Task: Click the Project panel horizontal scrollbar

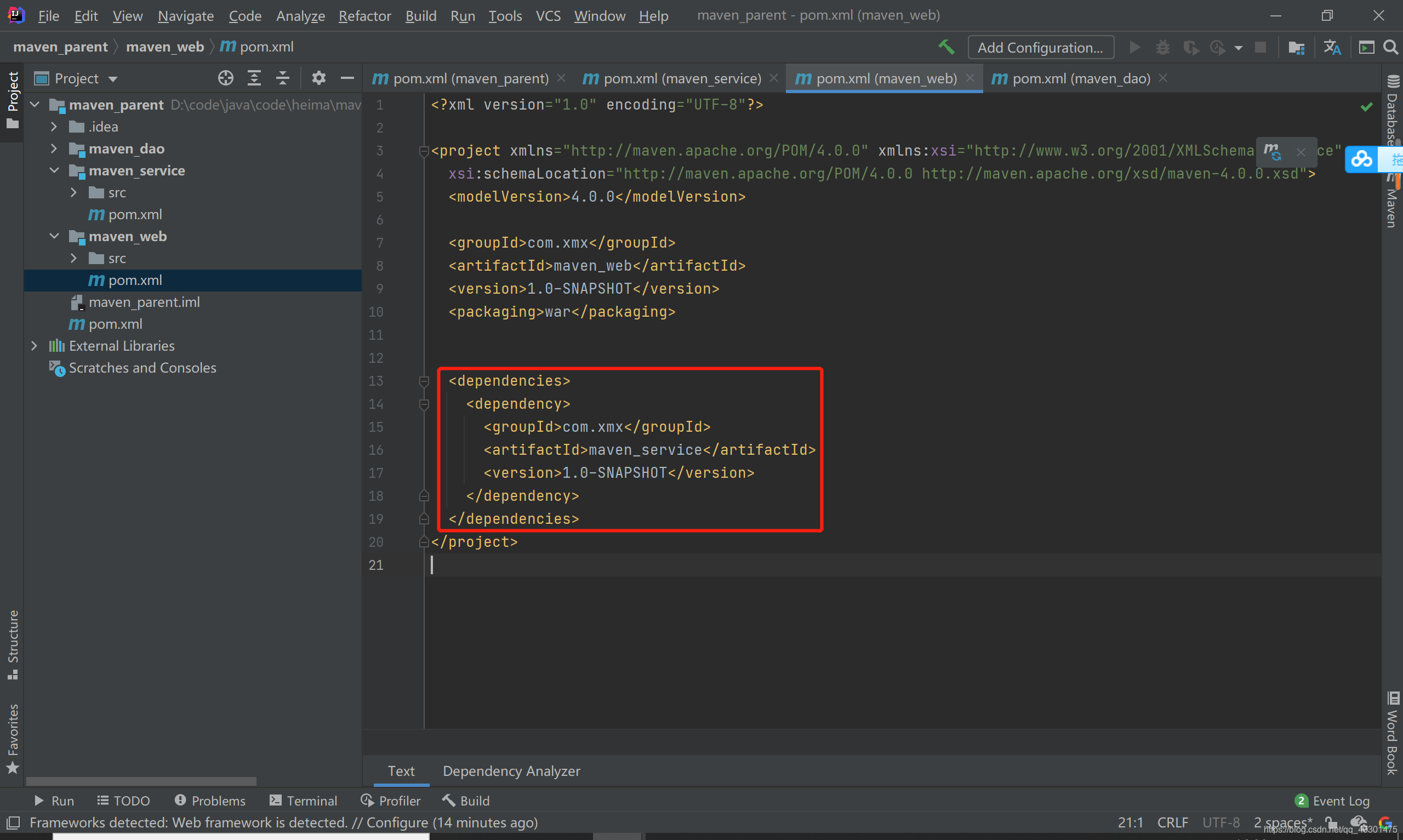Action: [x=141, y=781]
